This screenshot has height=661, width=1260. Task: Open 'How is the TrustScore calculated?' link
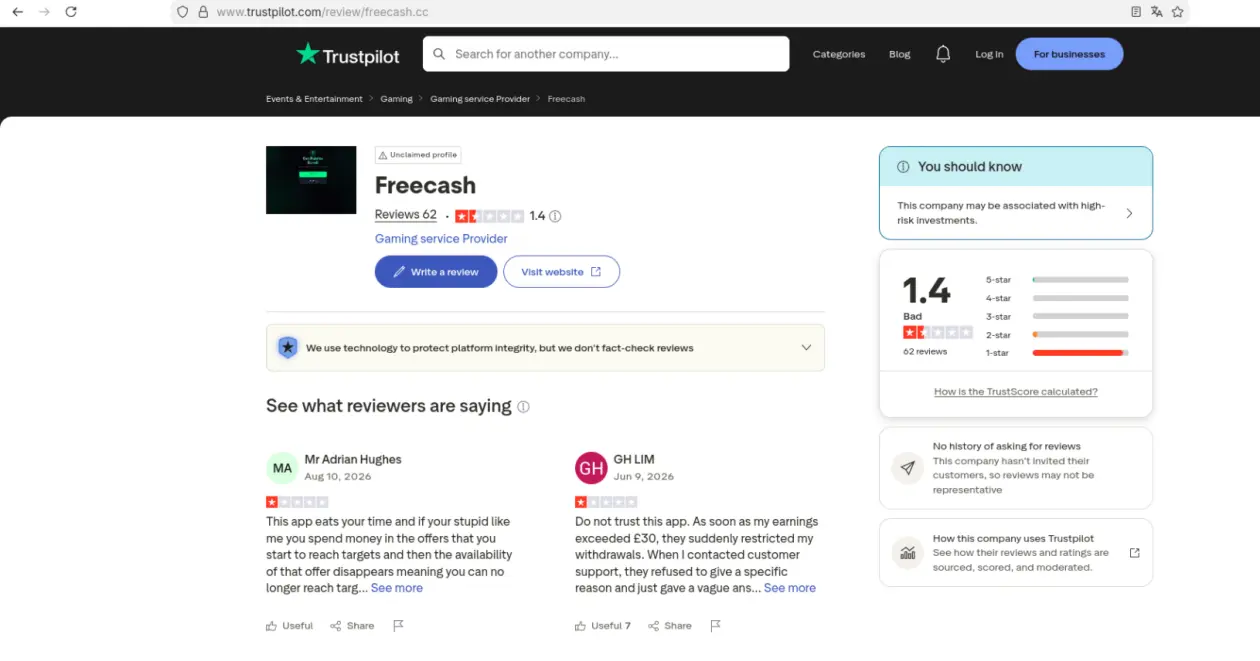pyautogui.click(x=1016, y=392)
